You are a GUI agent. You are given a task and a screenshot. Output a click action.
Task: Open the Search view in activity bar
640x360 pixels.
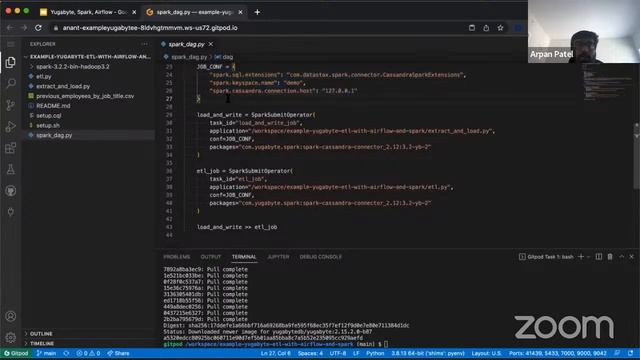(11, 83)
